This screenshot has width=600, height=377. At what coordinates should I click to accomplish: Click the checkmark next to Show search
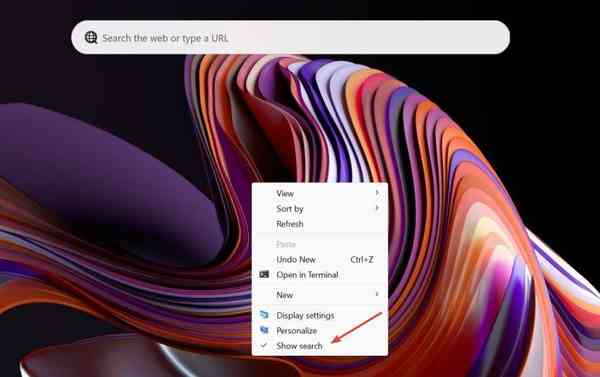(264, 345)
